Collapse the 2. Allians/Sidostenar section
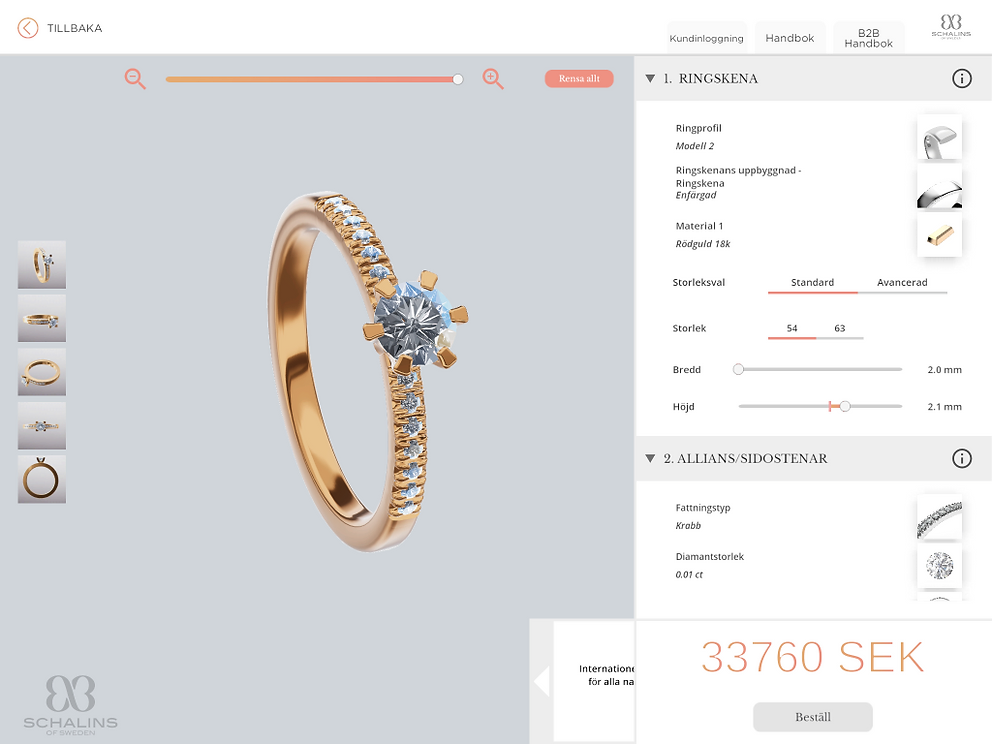 [x=650, y=458]
